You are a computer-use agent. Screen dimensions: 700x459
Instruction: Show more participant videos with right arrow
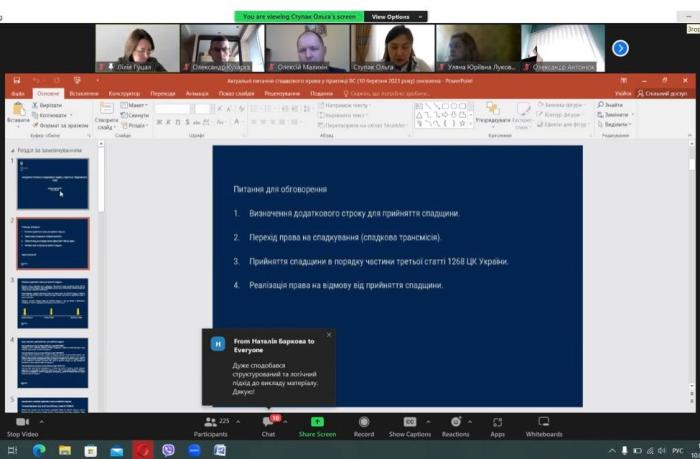620,47
